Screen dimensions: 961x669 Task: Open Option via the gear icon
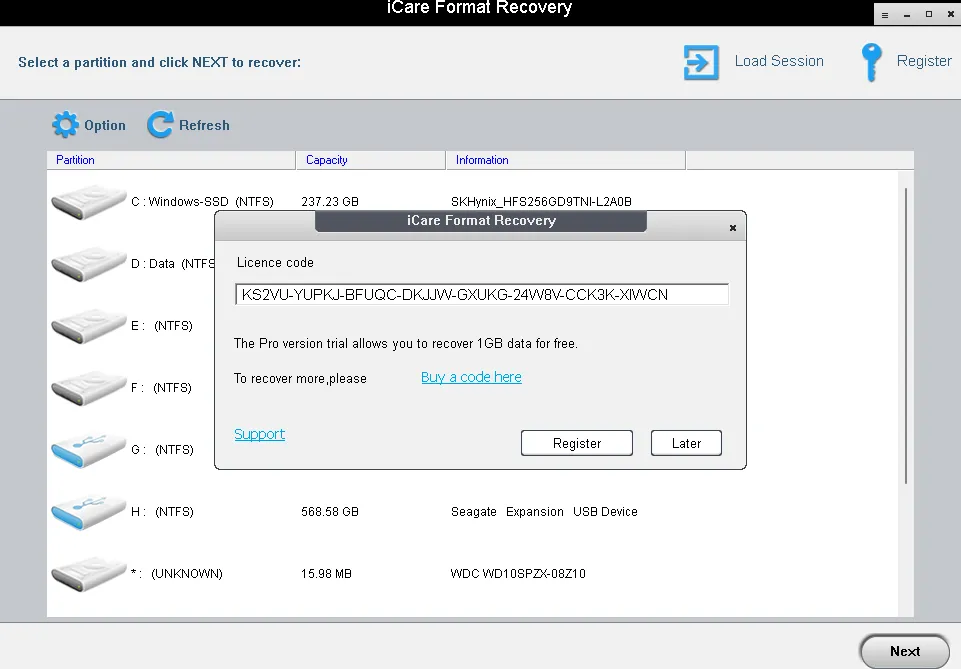click(x=65, y=125)
